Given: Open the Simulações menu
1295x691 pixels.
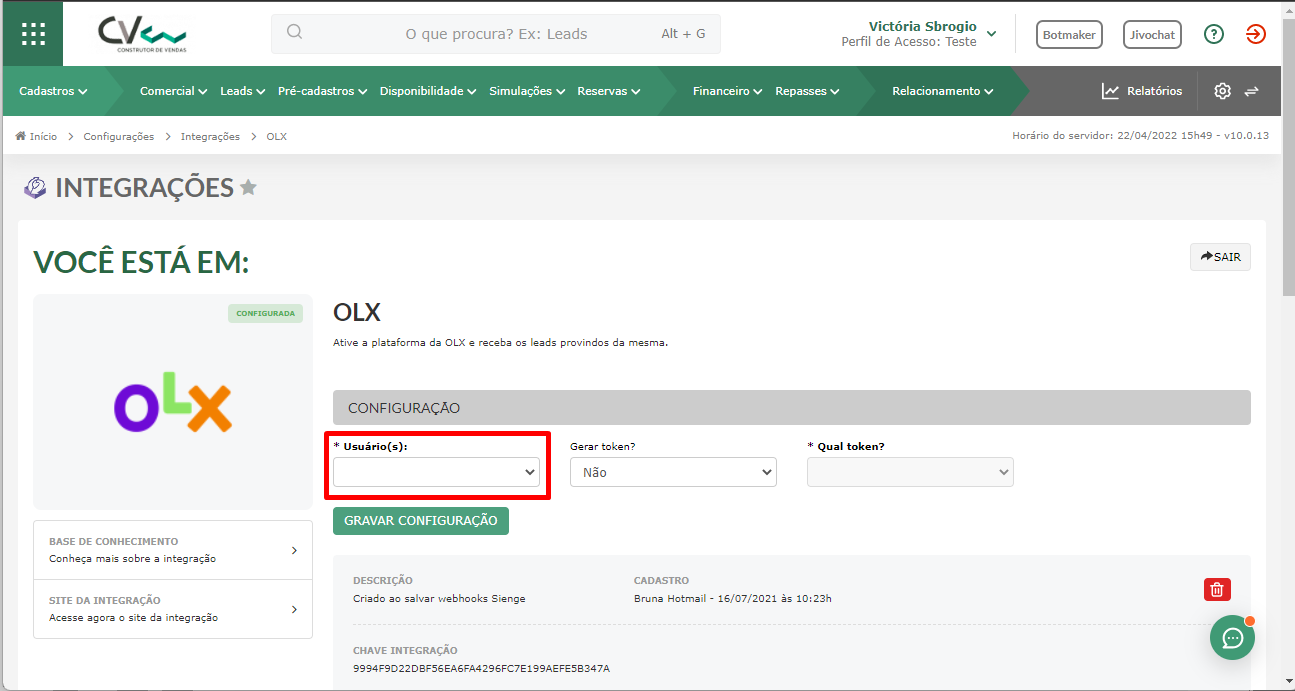Looking at the screenshot, I should [527, 91].
